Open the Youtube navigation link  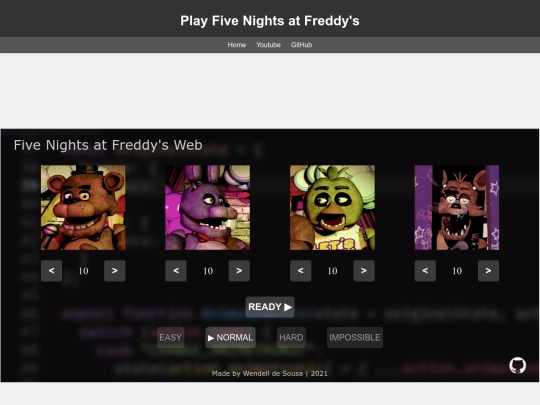268,45
